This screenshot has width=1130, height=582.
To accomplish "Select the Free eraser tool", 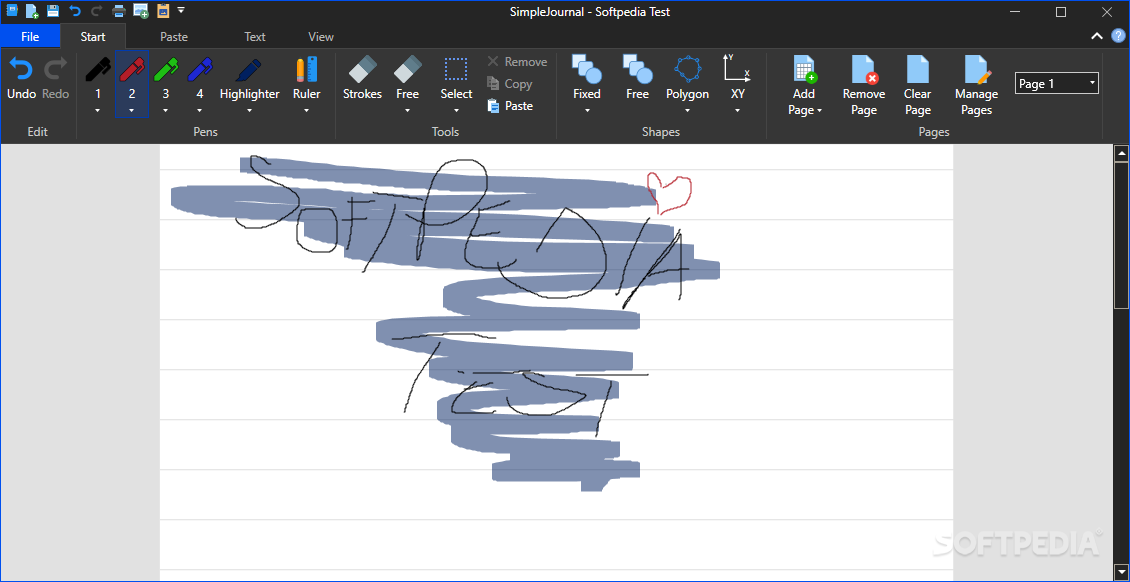I will click(407, 78).
